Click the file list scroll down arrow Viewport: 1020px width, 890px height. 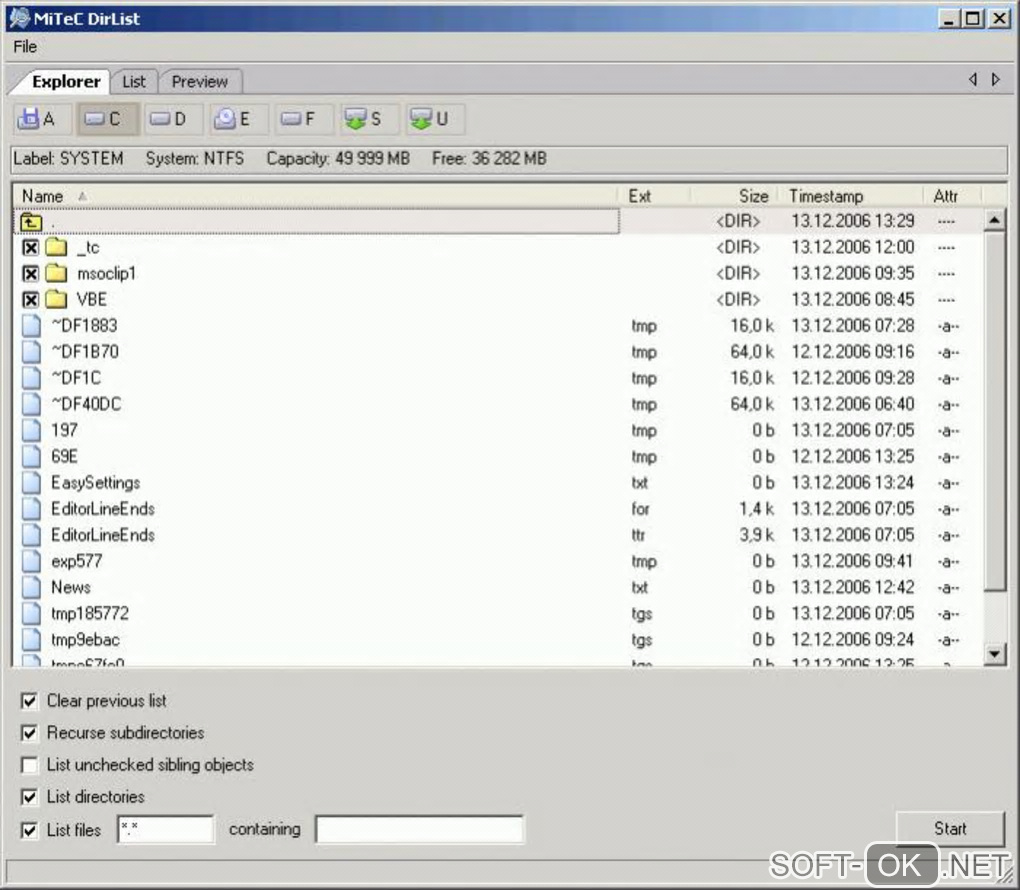pos(995,653)
